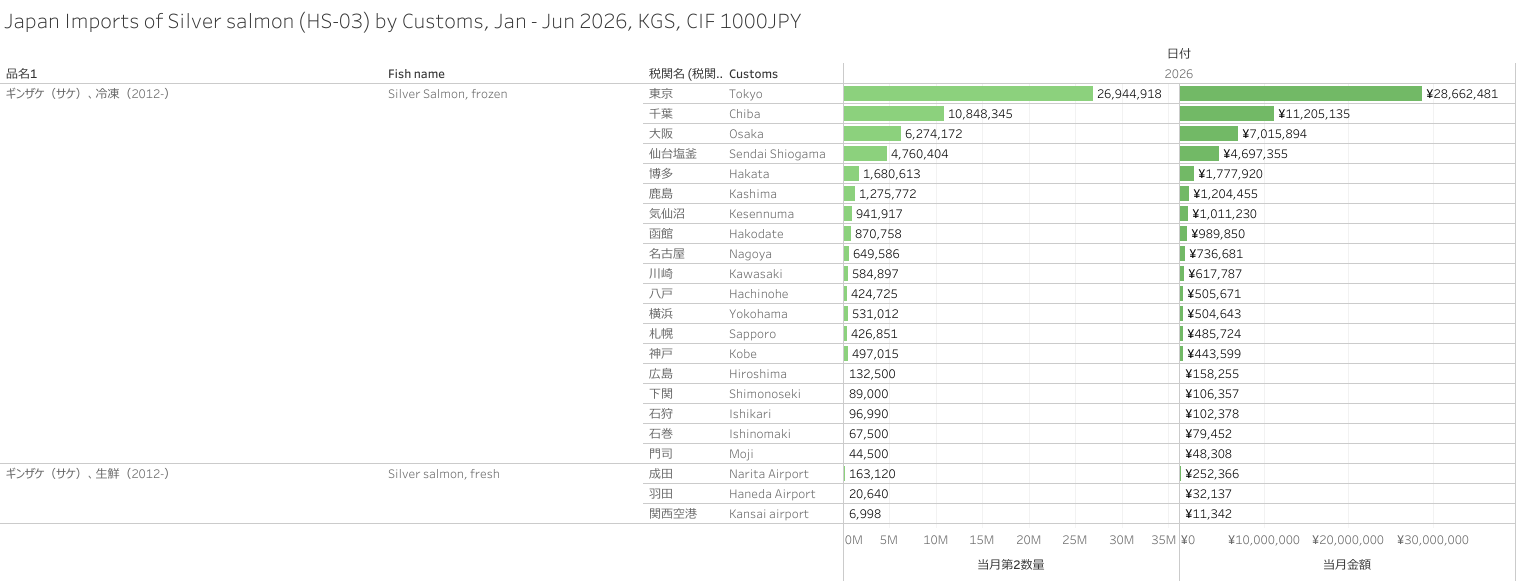The height and width of the screenshot is (581, 1517).
Task: Select the Hachinohe customs label
Action: (758, 294)
